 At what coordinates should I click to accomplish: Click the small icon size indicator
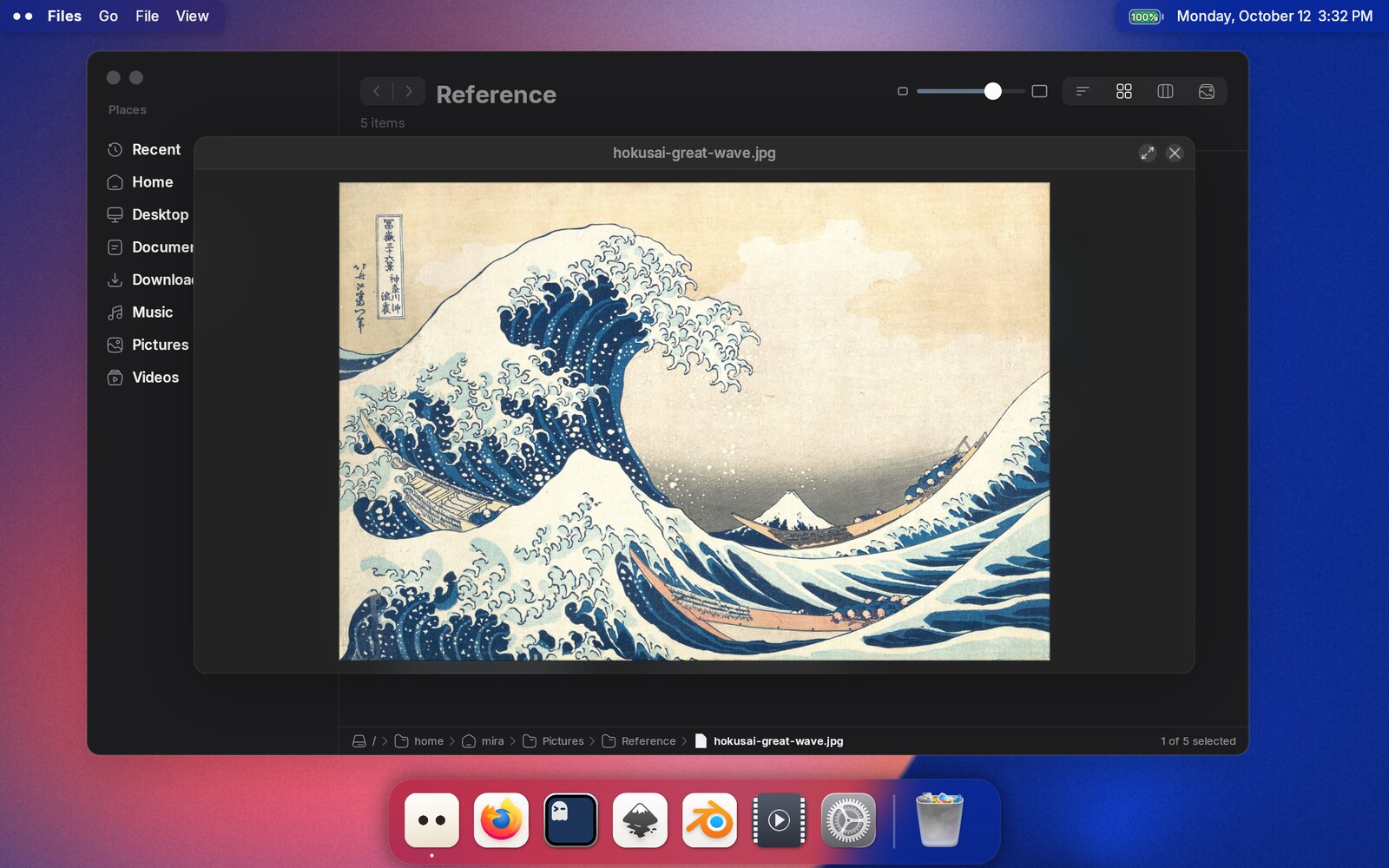coord(903,91)
